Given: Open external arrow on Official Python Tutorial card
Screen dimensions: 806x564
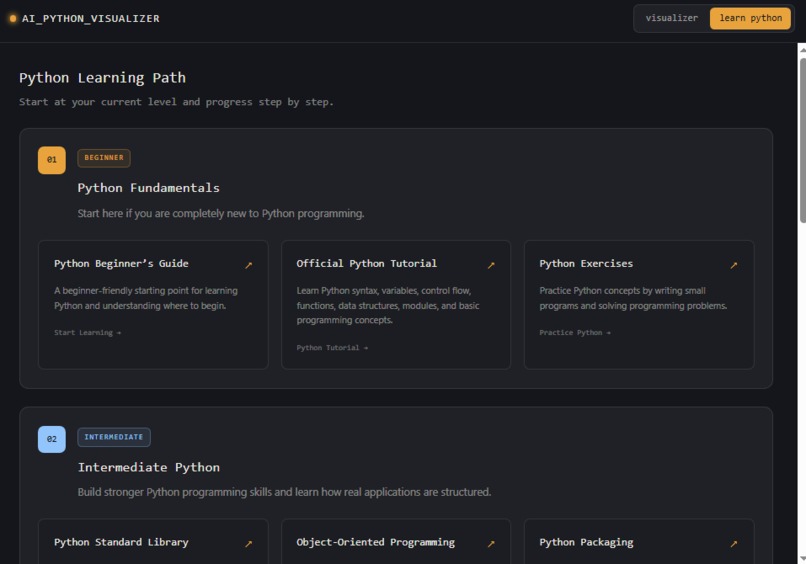Looking at the screenshot, I should click(491, 265).
